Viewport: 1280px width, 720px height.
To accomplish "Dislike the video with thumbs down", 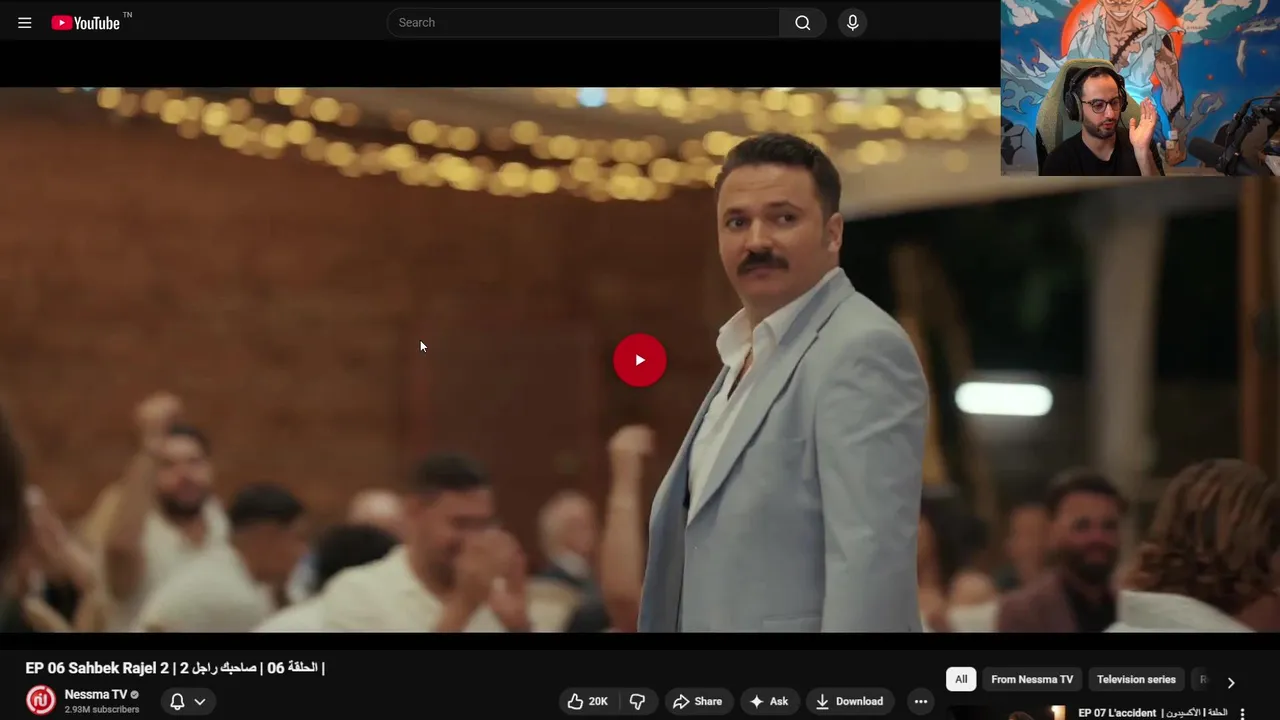I will (x=638, y=701).
